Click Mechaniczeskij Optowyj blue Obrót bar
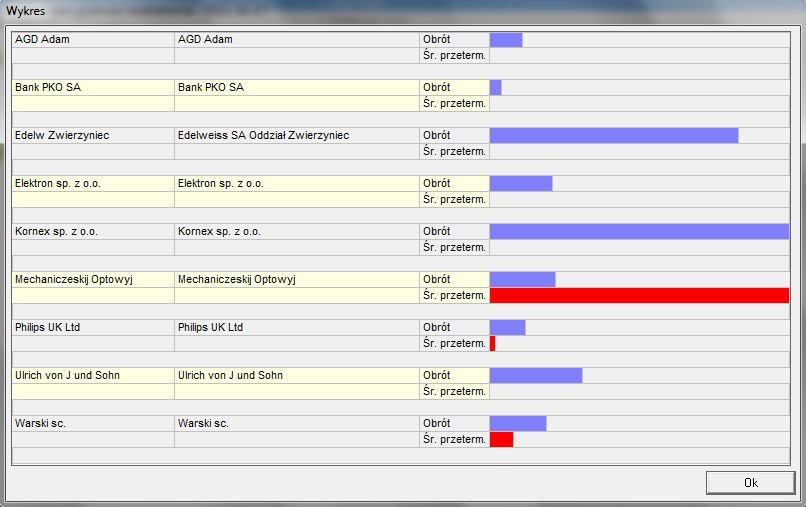 (x=522, y=280)
